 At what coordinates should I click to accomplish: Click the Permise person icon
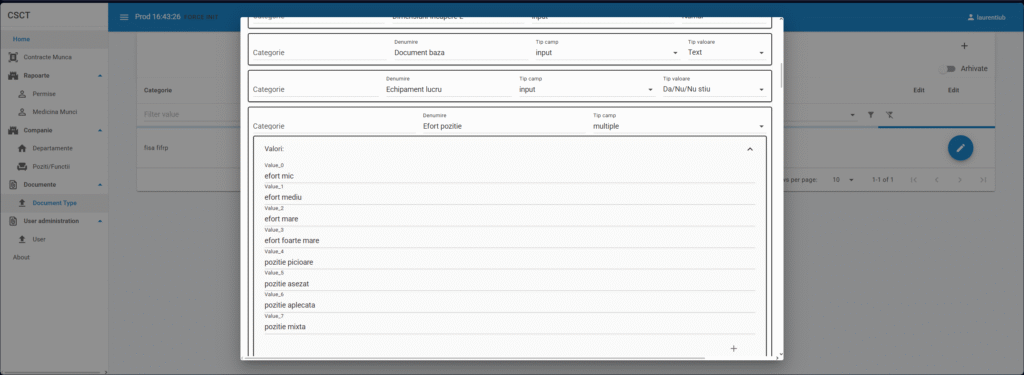(x=22, y=94)
